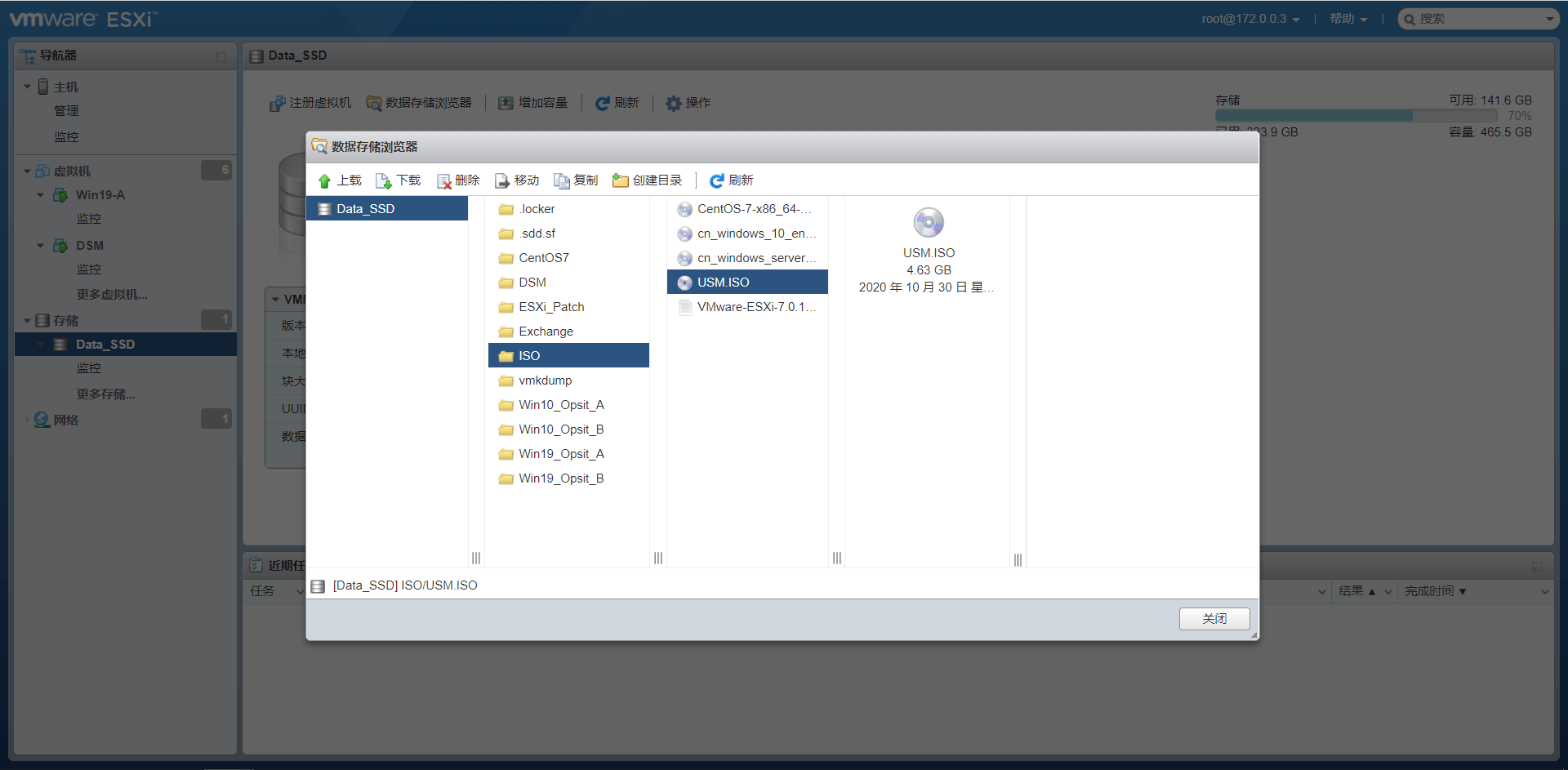
Task: Open the Actions (操作) gear icon
Action: tap(673, 103)
